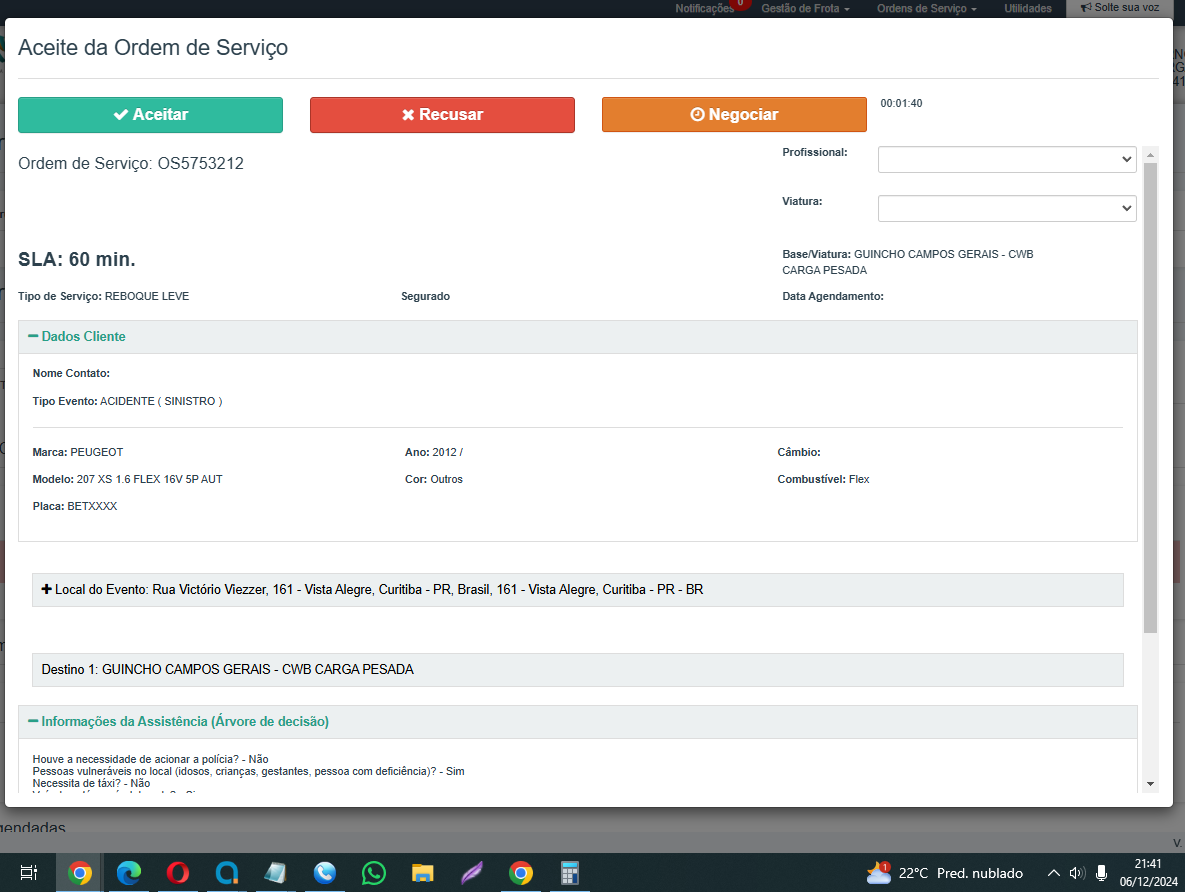Click the volume speaker tray icon
Screen dimensions: 1185x892
pyautogui.click(x=1077, y=873)
